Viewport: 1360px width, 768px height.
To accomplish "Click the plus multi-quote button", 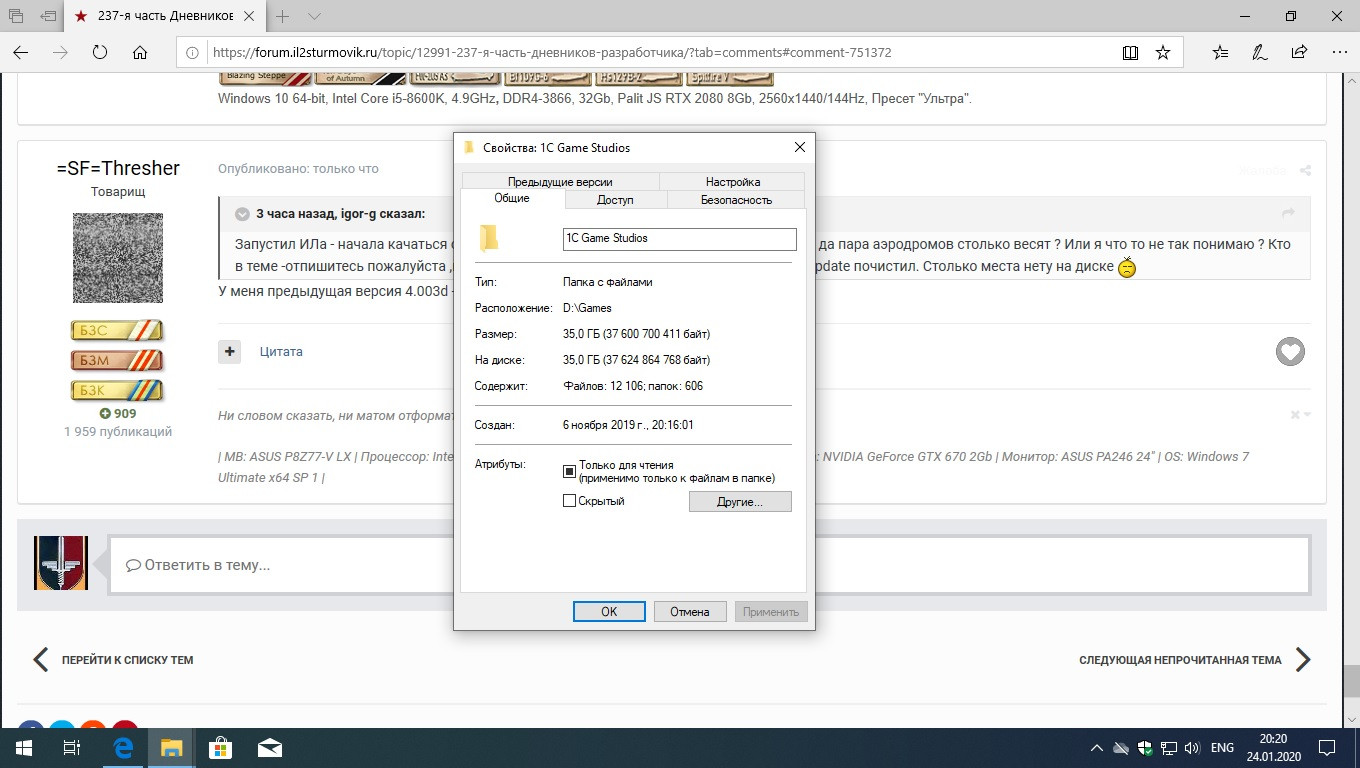I will pos(230,351).
